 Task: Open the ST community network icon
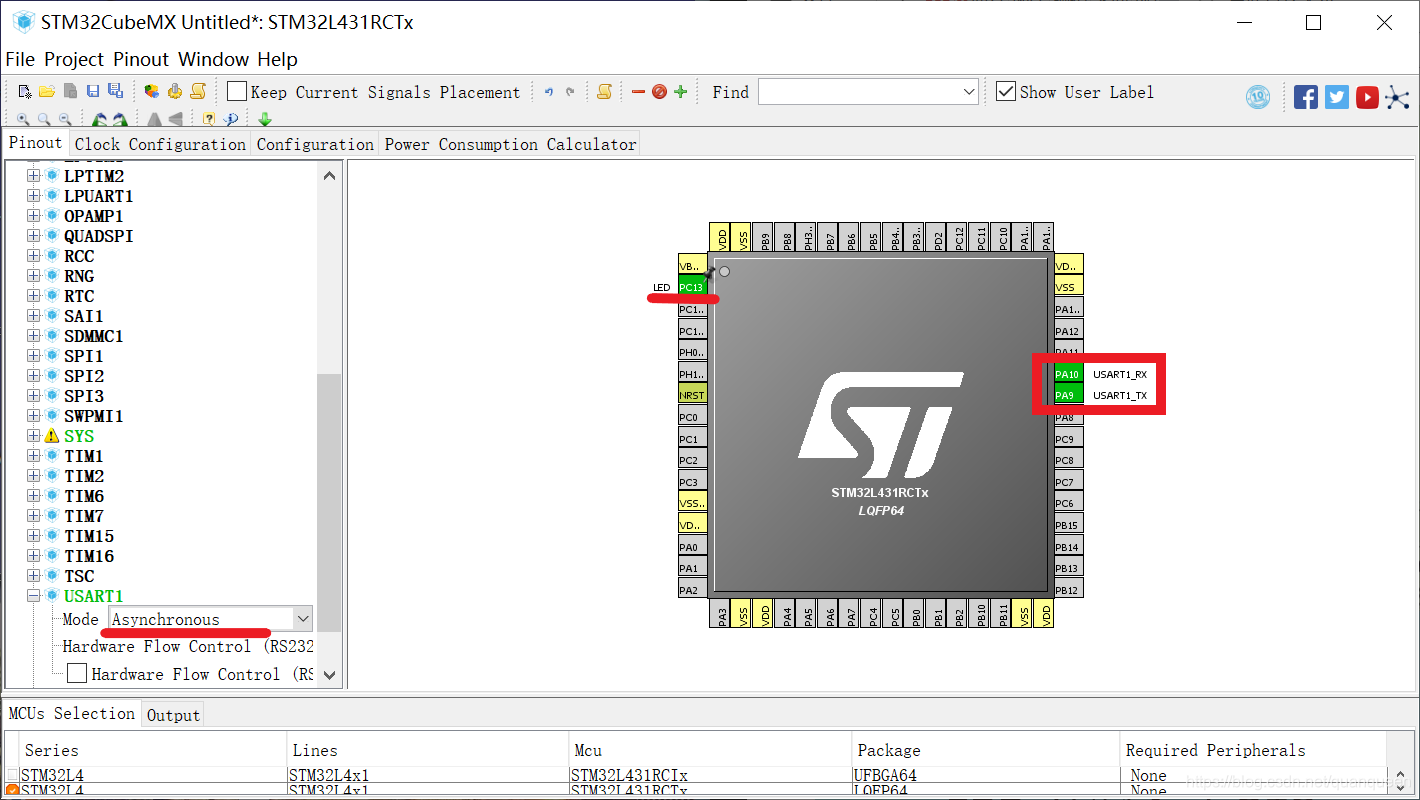[x=1397, y=97]
